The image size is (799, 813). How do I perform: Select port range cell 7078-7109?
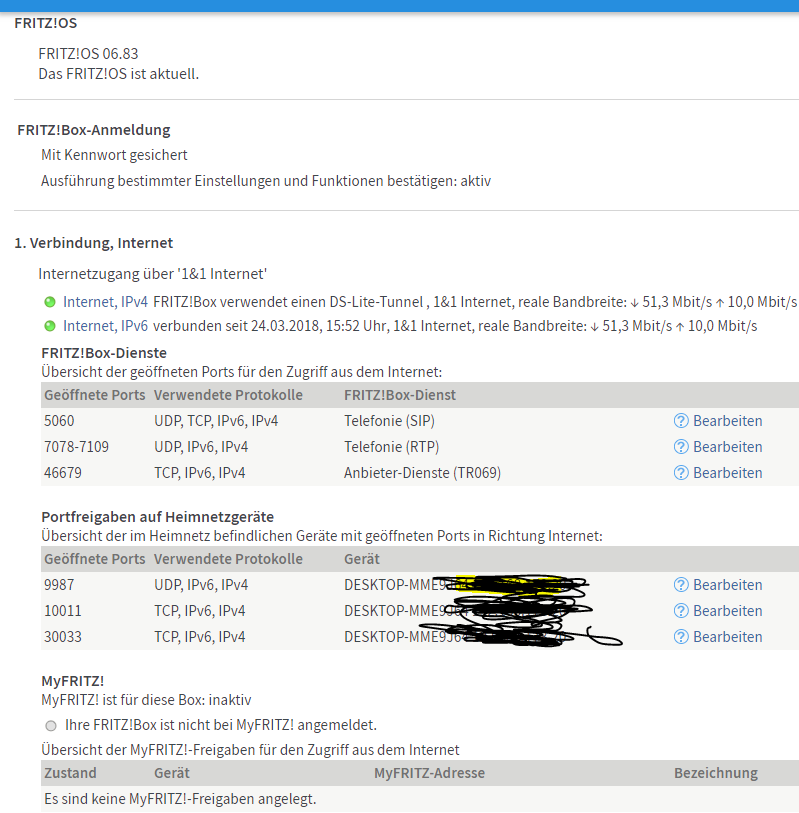point(76,446)
